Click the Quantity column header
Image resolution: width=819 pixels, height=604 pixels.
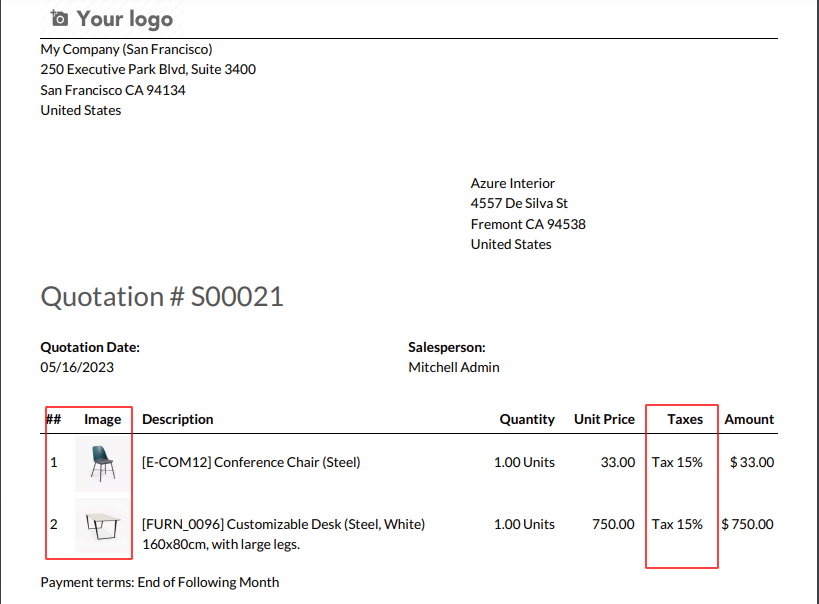[527, 420]
